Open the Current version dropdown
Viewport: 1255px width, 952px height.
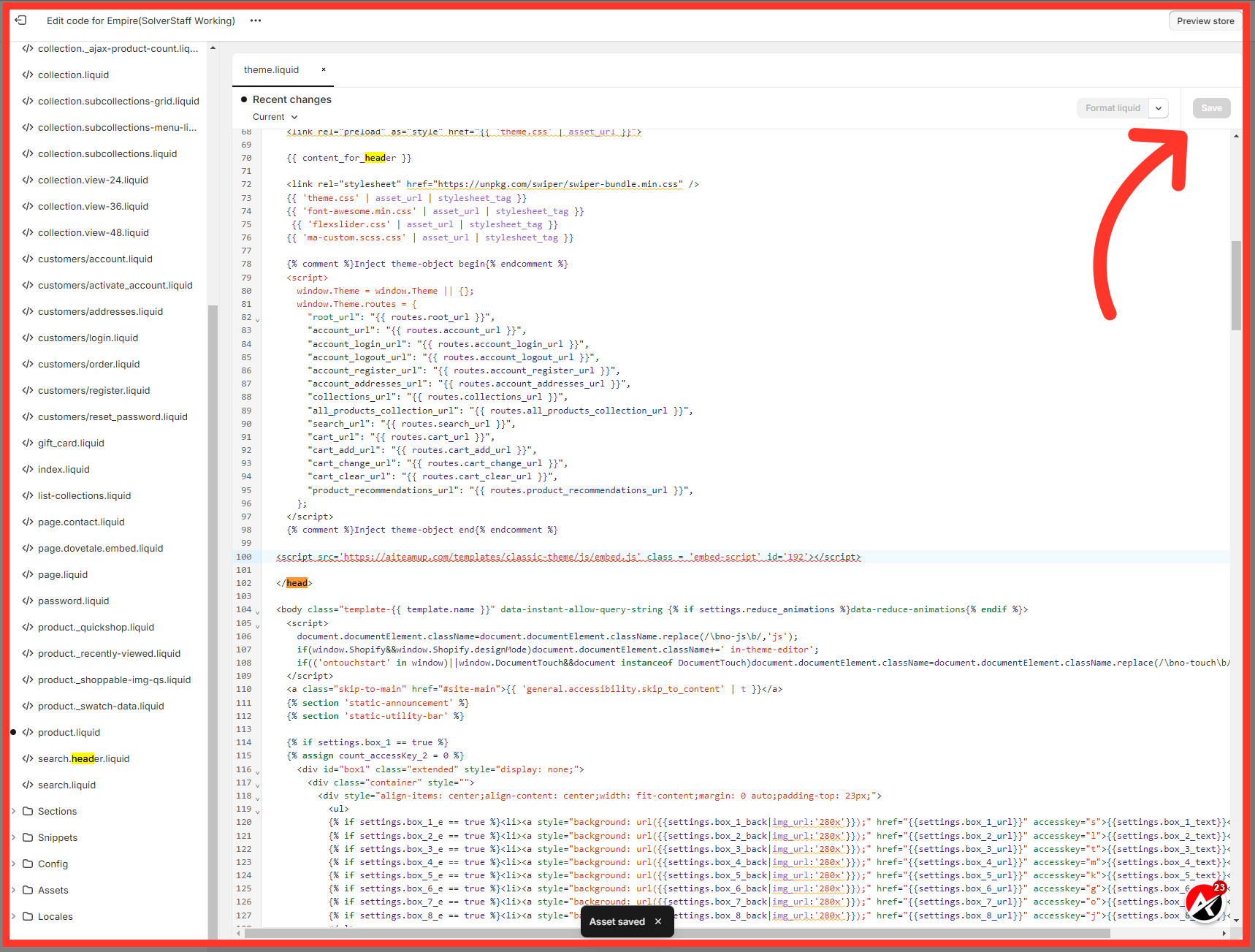275,117
